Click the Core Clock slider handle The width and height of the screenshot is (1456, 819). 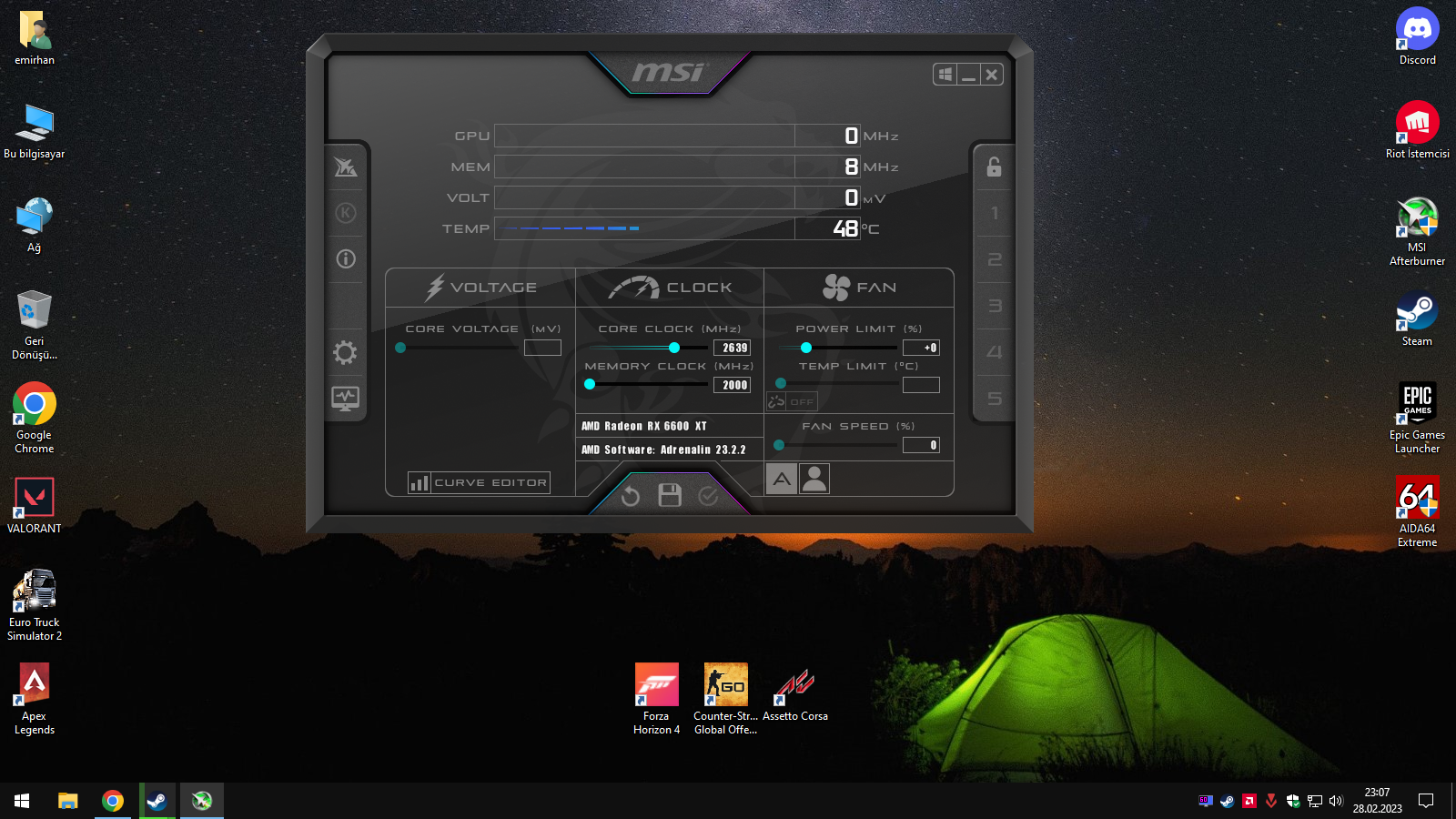click(674, 348)
